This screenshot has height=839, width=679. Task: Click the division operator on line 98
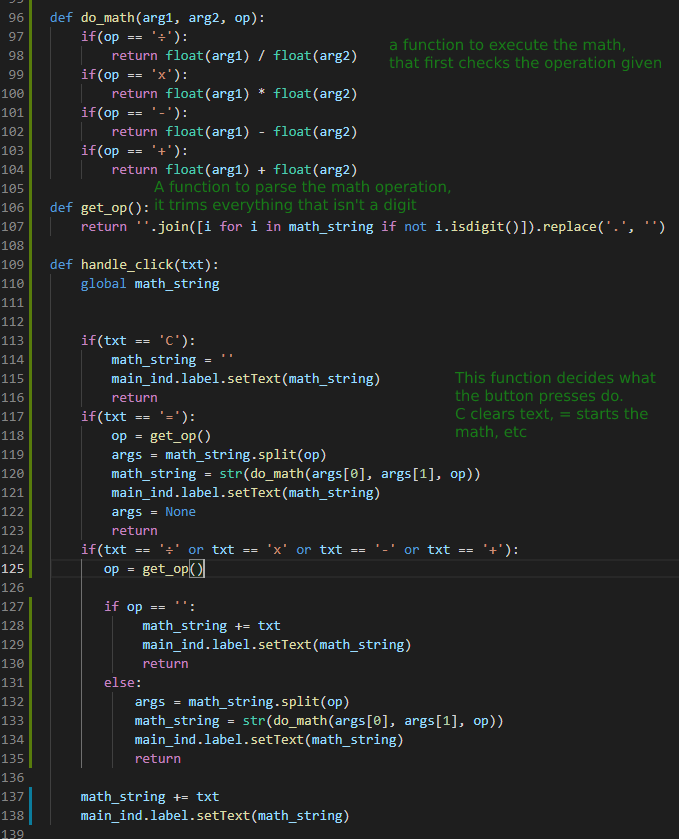point(261,56)
